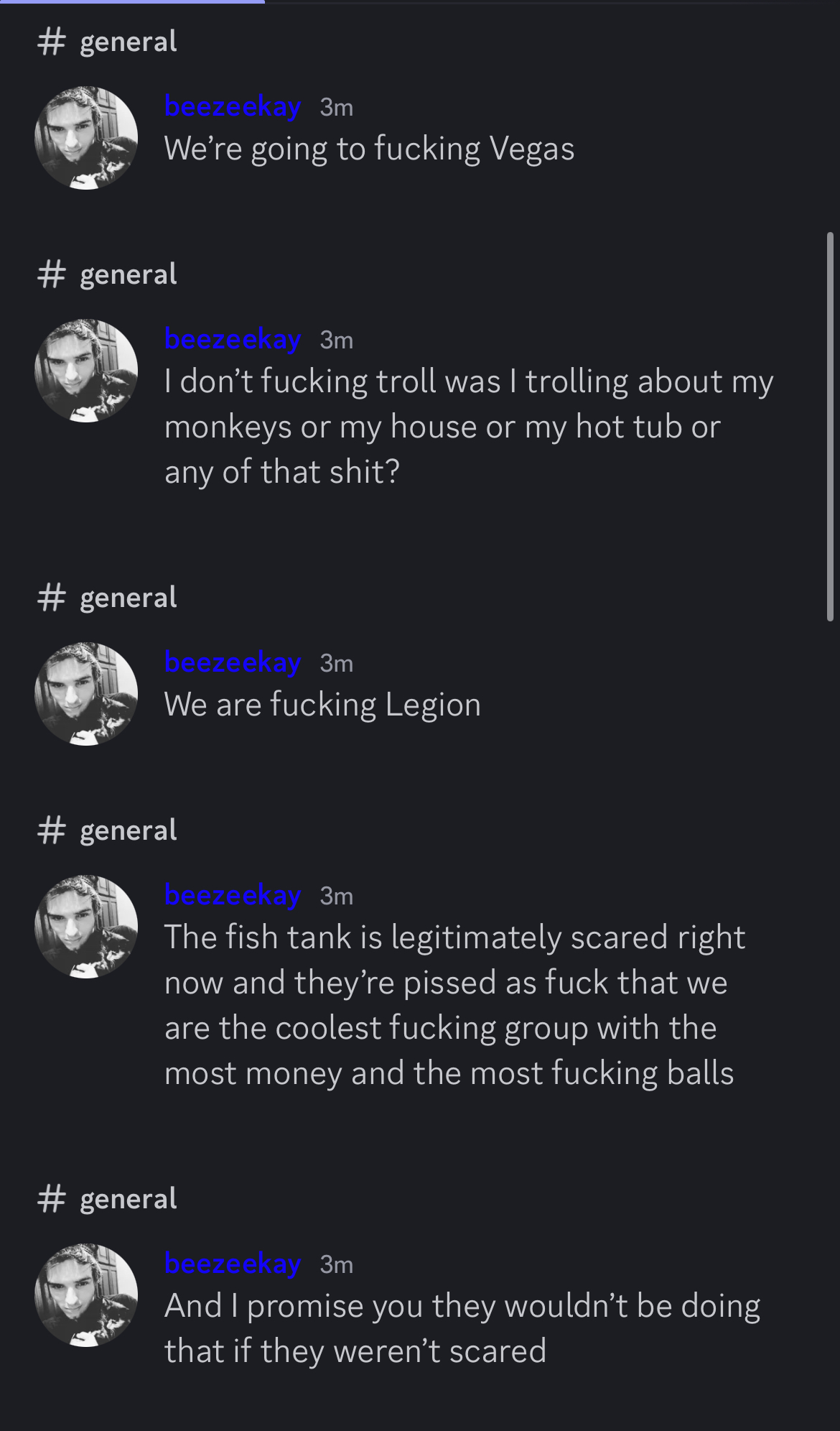
Task: Open avatar on the Vegas message
Action: coord(86,138)
